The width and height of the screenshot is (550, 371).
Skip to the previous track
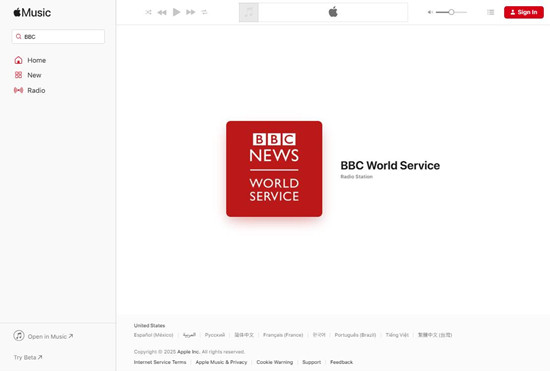click(162, 12)
